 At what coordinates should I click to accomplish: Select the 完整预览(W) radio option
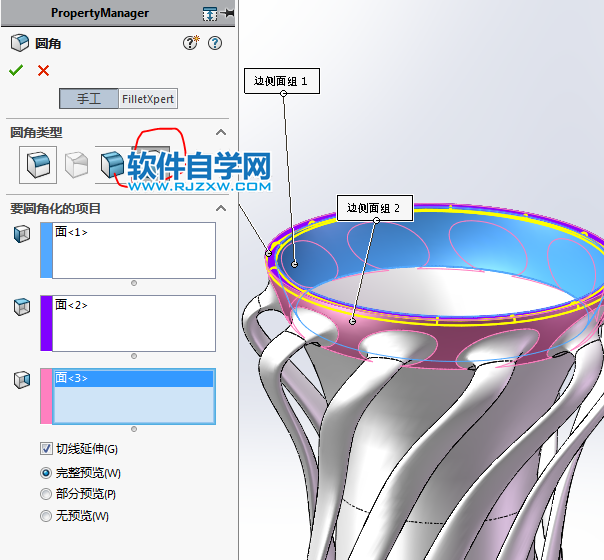(x=46, y=473)
